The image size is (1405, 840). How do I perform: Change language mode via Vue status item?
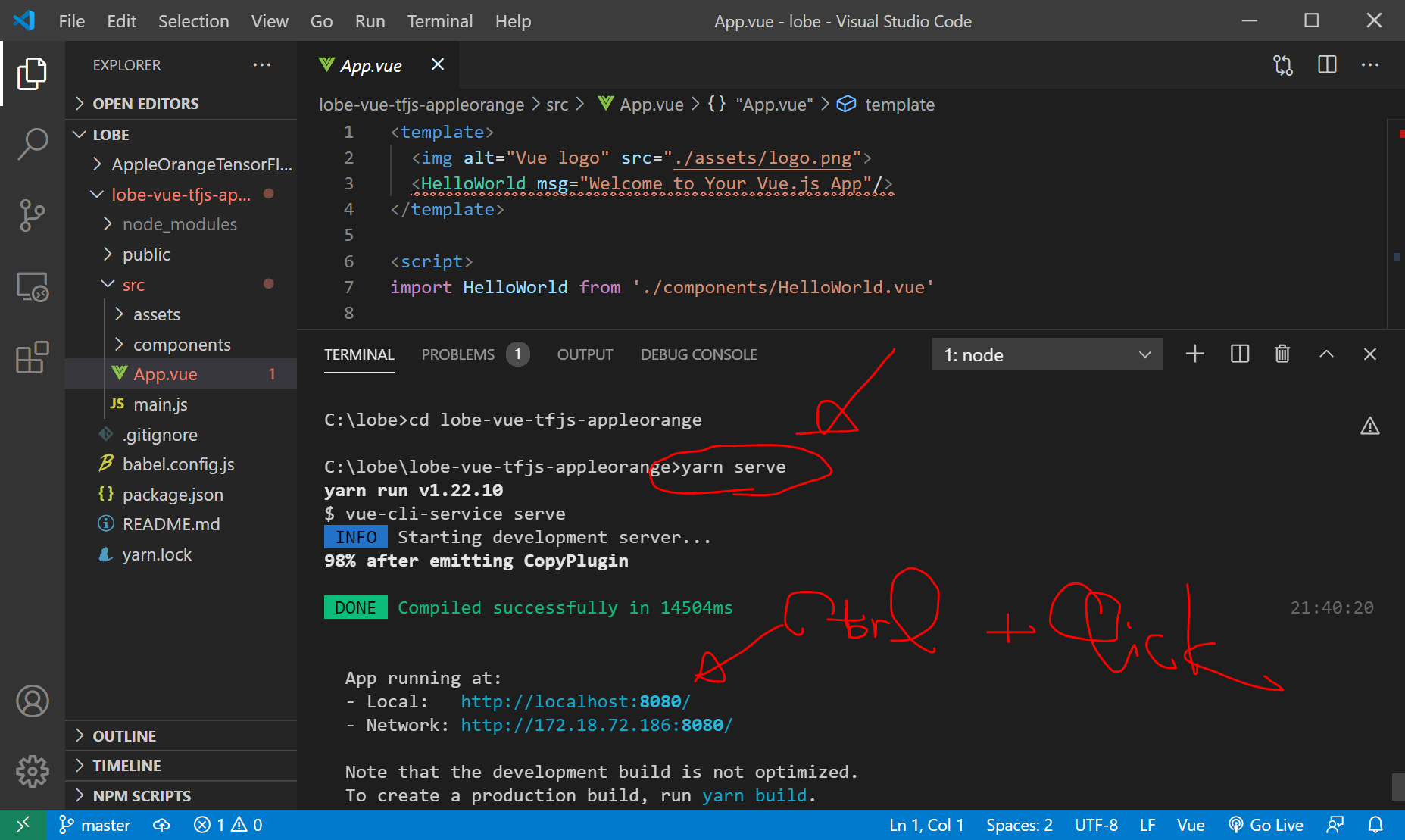coord(1191,825)
